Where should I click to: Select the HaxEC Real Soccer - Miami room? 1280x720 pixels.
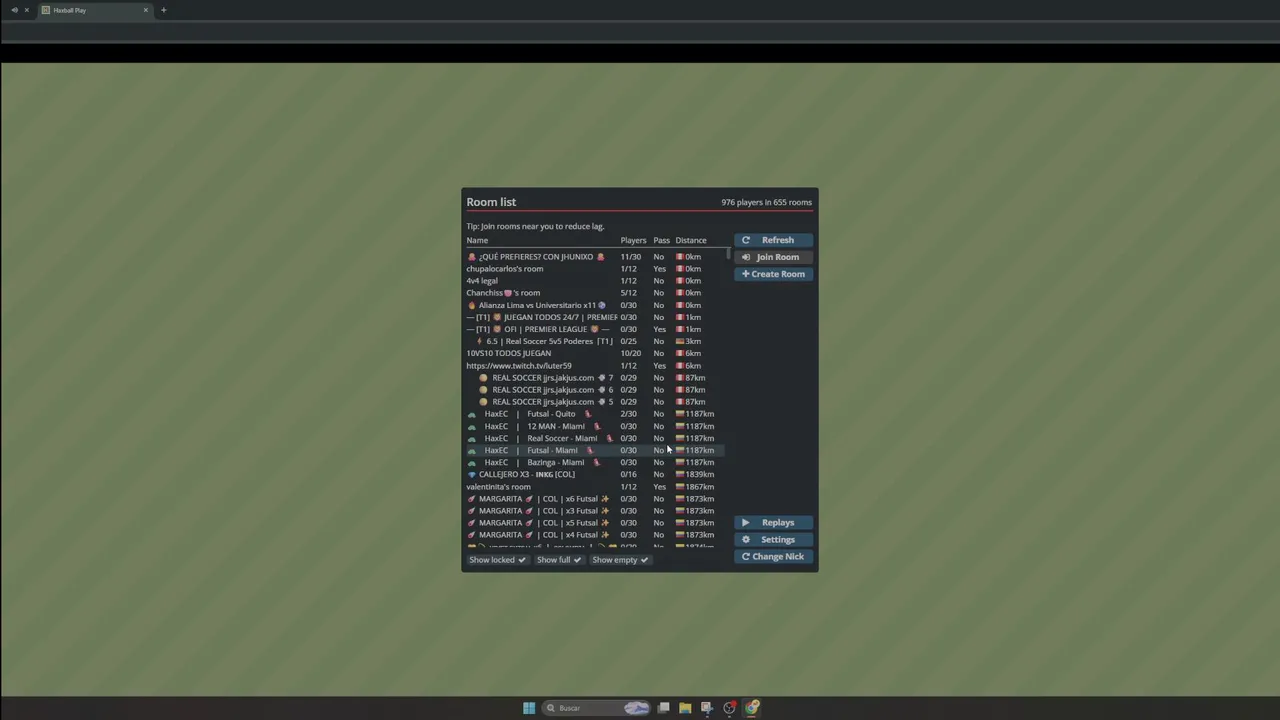pyautogui.click(x=595, y=438)
